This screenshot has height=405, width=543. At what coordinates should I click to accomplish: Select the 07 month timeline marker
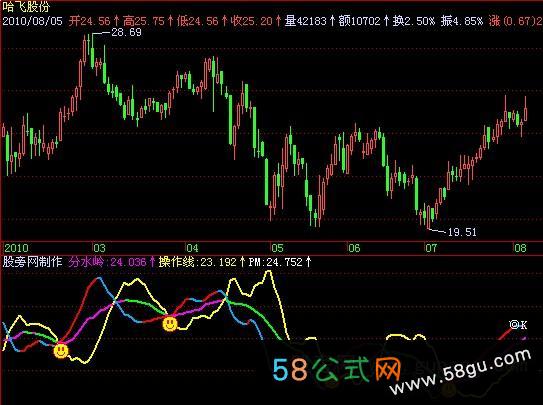pos(431,248)
